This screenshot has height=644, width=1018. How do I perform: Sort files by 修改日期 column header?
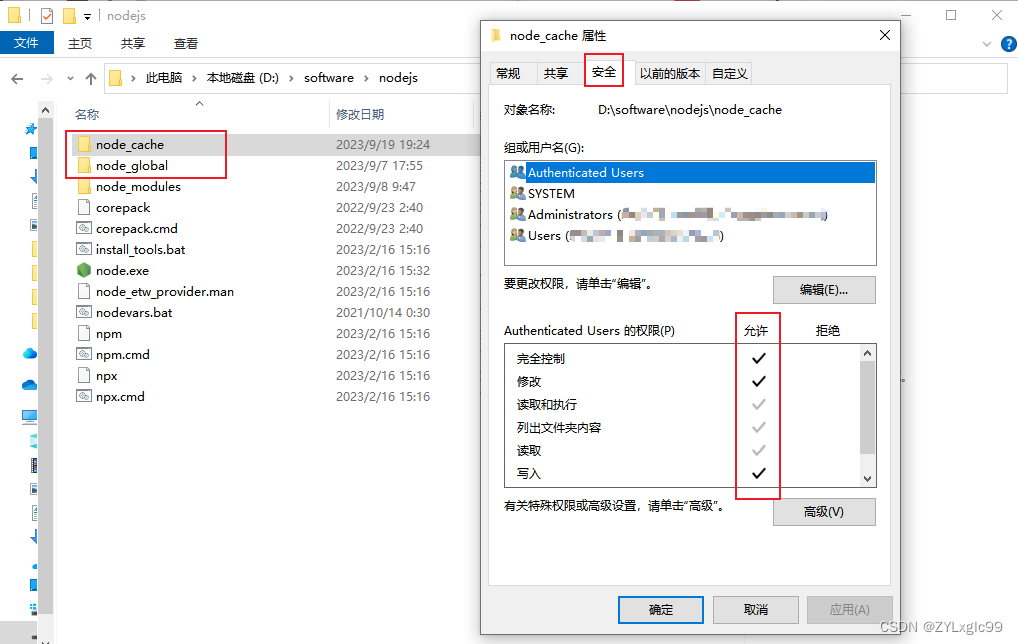(x=360, y=115)
